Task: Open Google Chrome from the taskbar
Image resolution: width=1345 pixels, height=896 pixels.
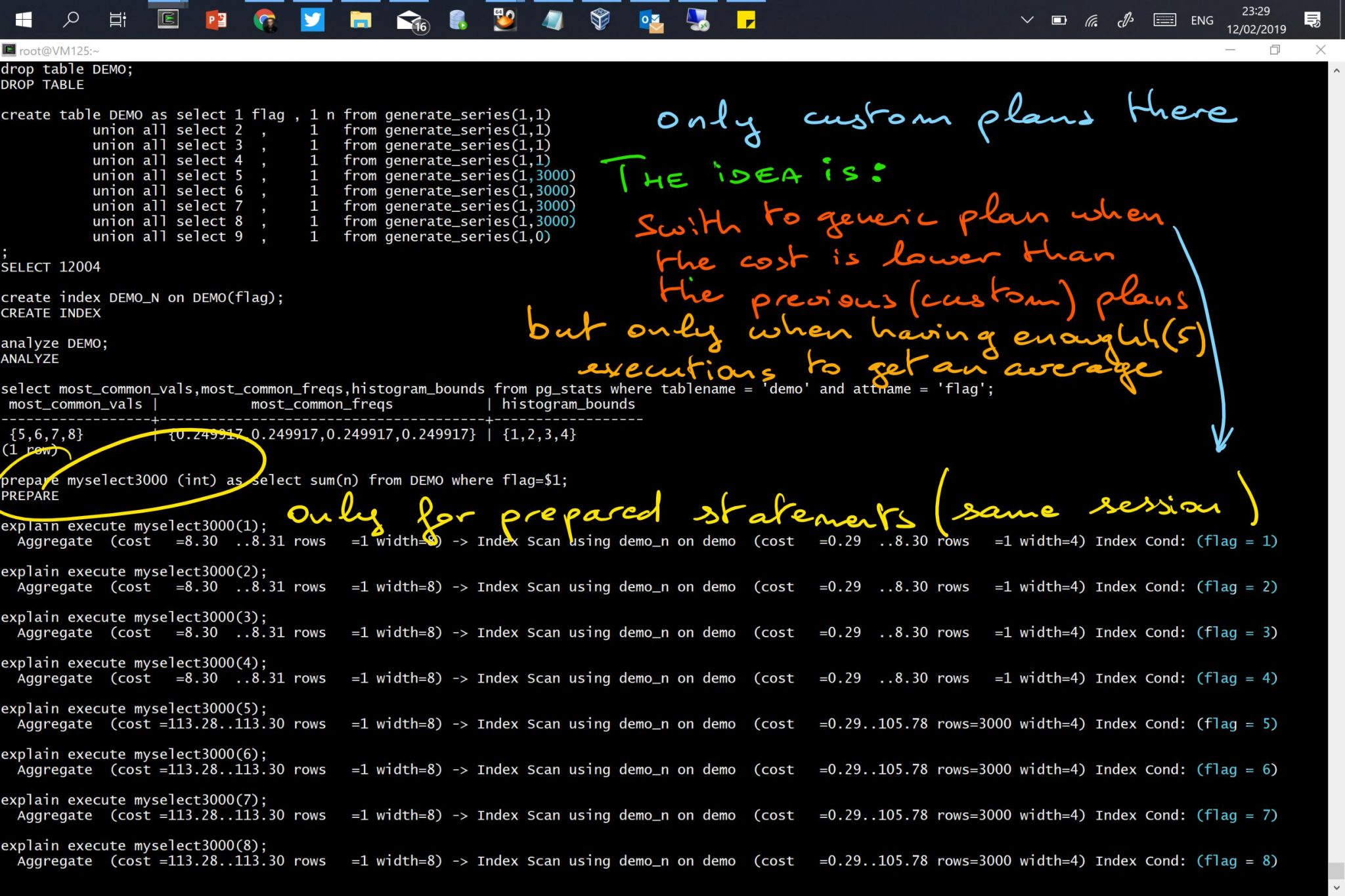Action: [265, 20]
